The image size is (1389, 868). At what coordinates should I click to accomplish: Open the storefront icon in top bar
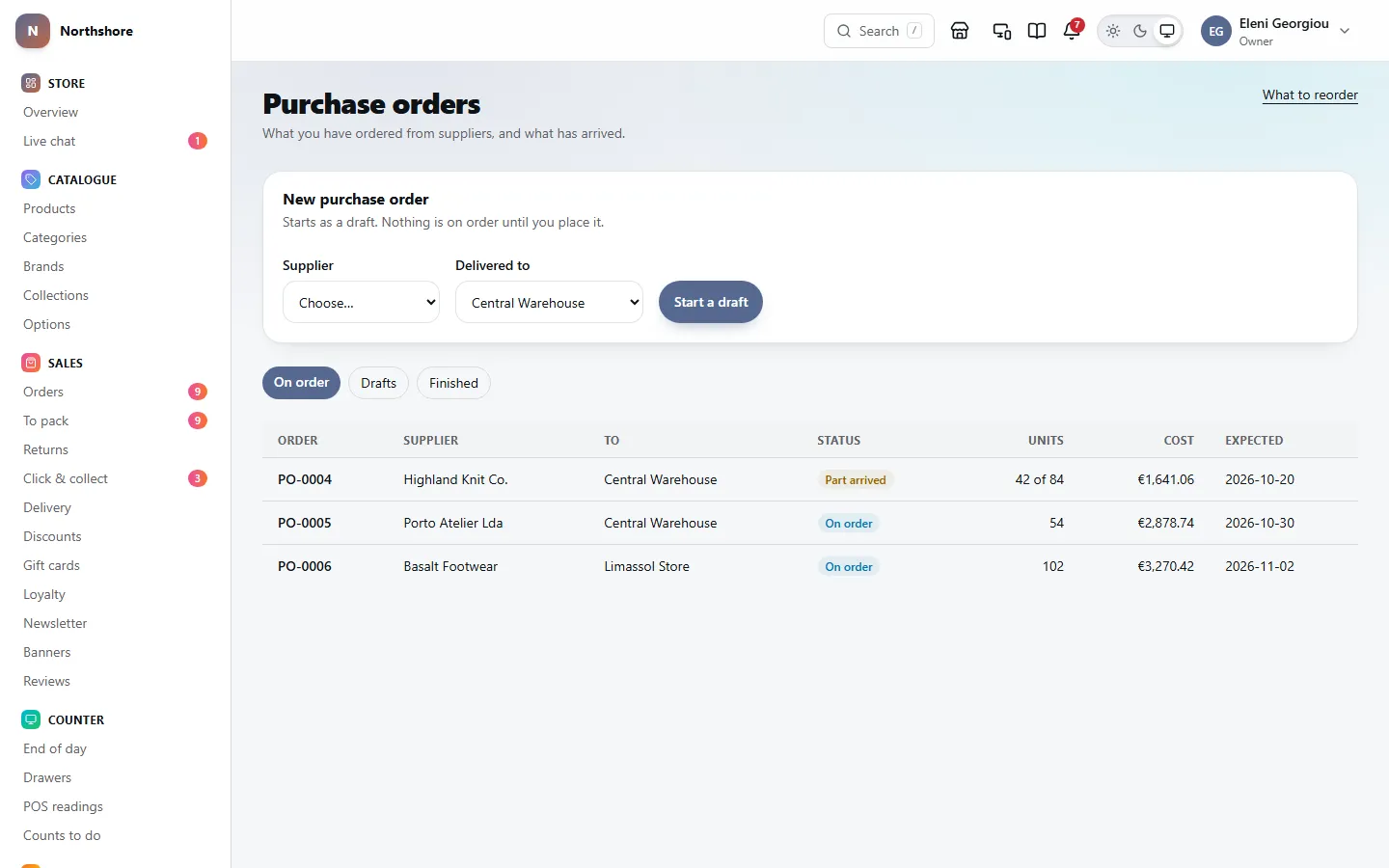[960, 31]
